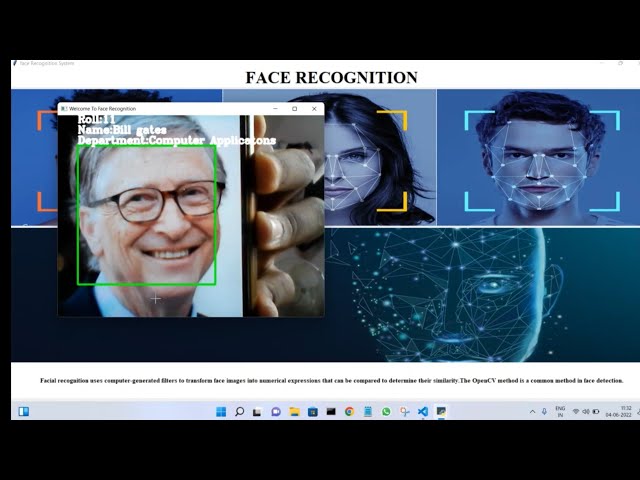This screenshot has height=480, width=640.
Task: Select the running Python app taskbar icon
Action: coord(441,411)
